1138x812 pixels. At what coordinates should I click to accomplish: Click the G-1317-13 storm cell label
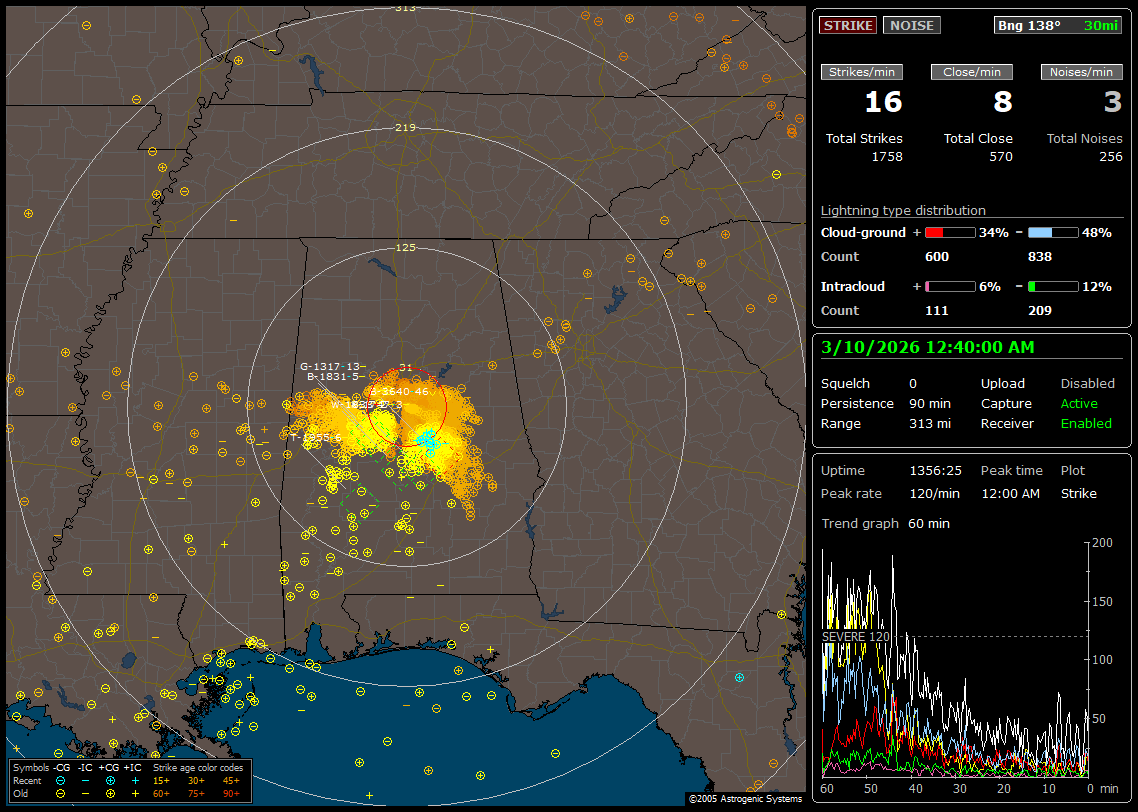330,366
